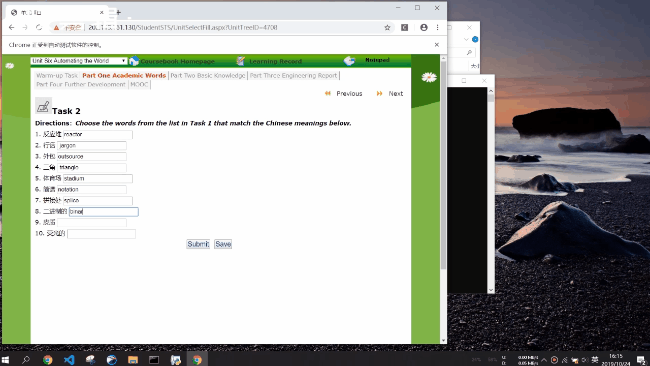Open the Warm-up Task tab
This screenshot has width=650, height=366.
(x=57, y=75)
